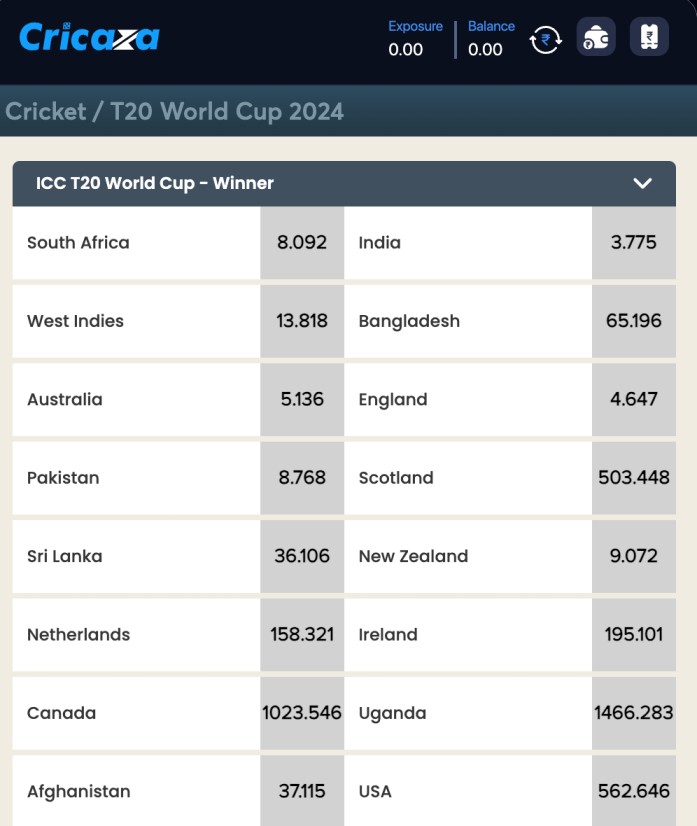Pick Sri Lanka odds 36.106

tap(302, 556)
